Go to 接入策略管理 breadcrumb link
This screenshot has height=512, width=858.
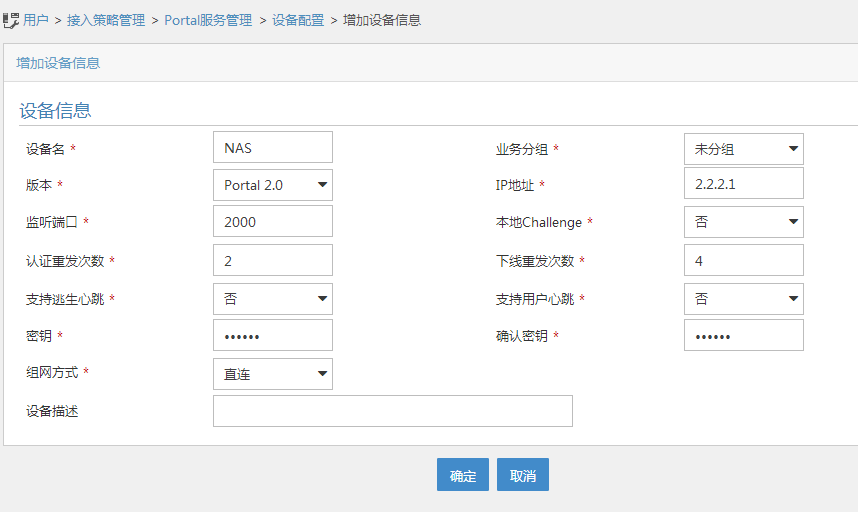tap(106, 20)
